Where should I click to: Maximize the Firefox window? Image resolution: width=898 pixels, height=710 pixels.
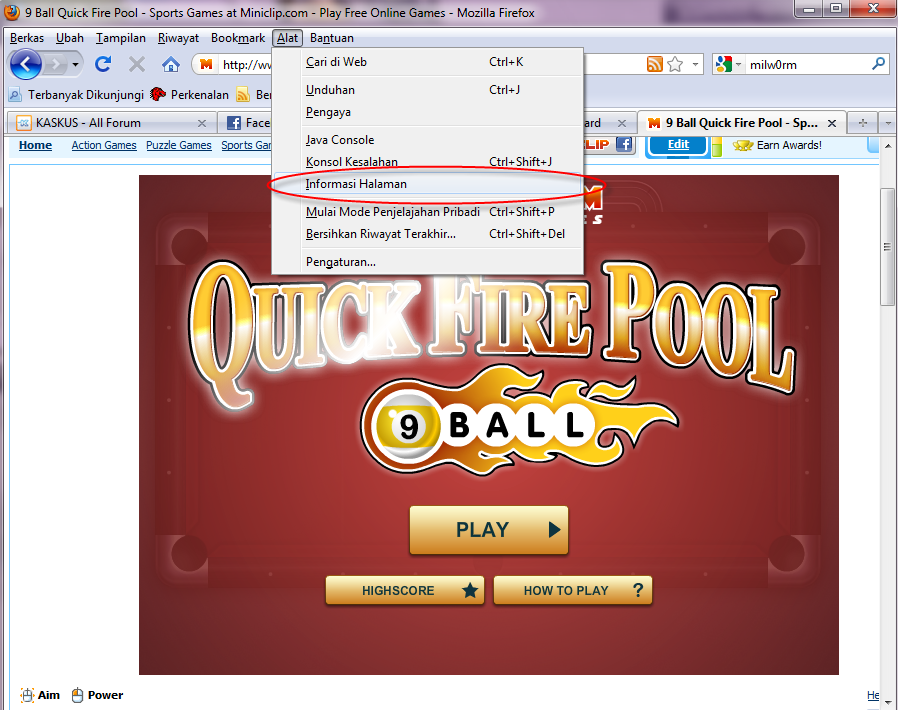point(836,9)
